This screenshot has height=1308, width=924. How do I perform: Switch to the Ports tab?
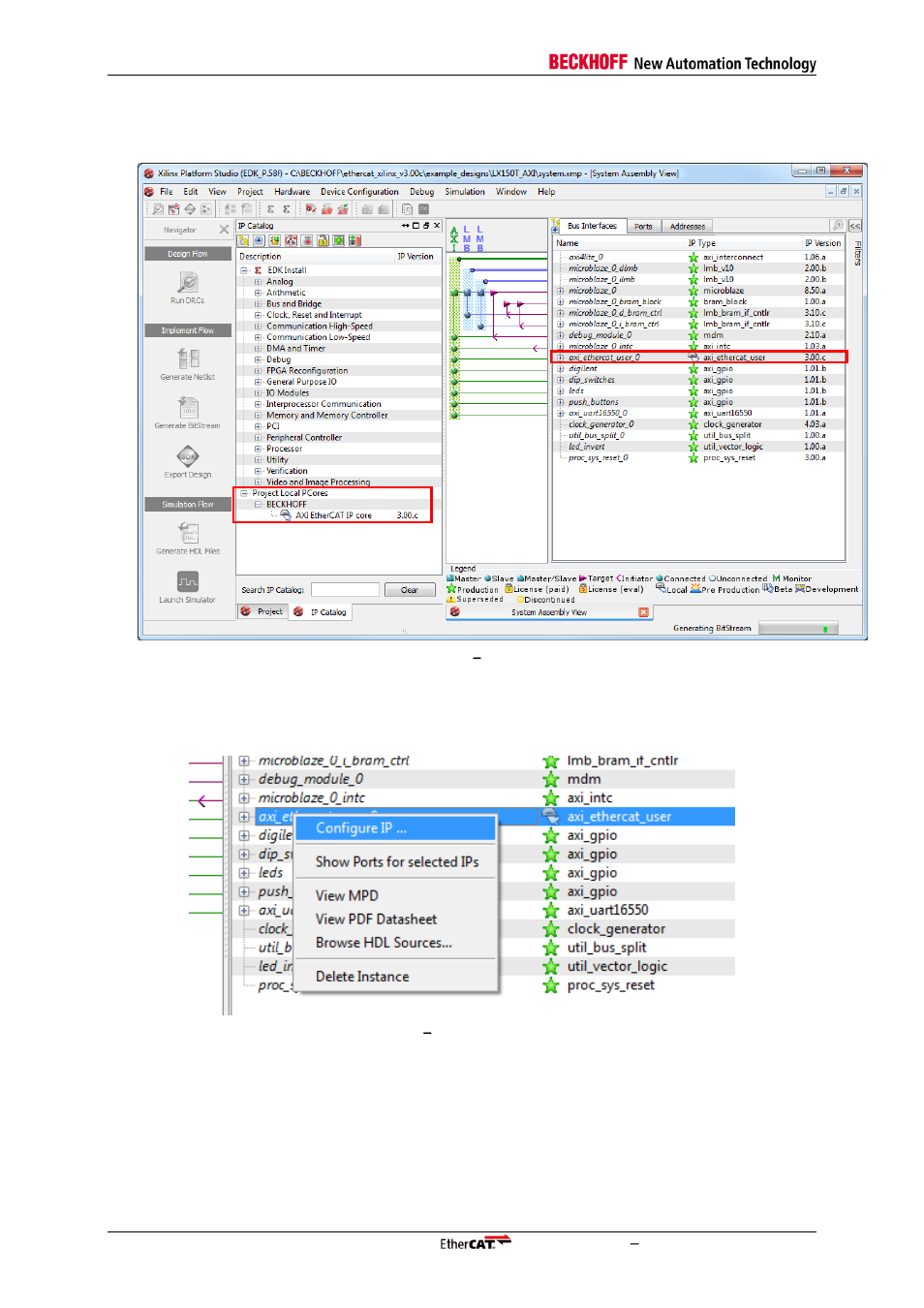coord(643,227)
